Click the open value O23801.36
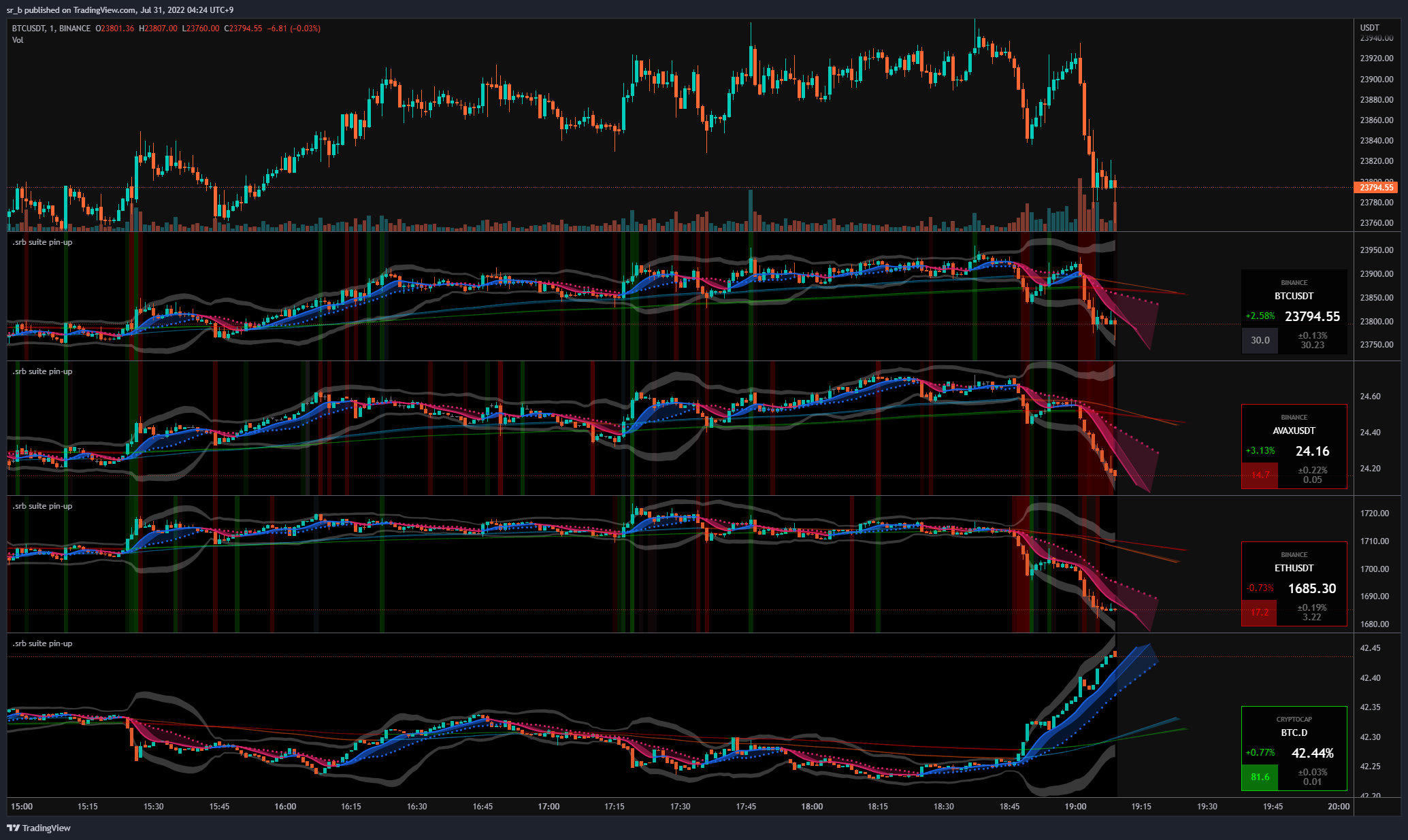 click(114, 29)
